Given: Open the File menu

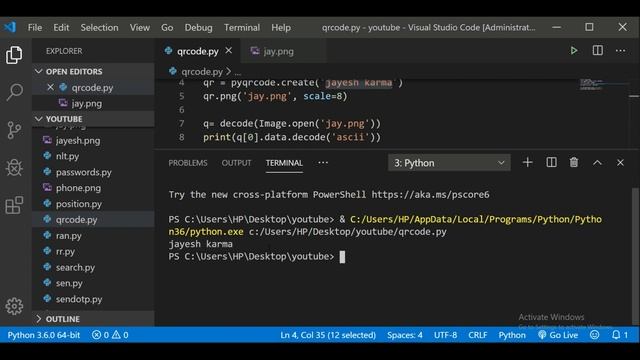Looking at the screenshot, I should pyautogui.click(x=35, y=27).
